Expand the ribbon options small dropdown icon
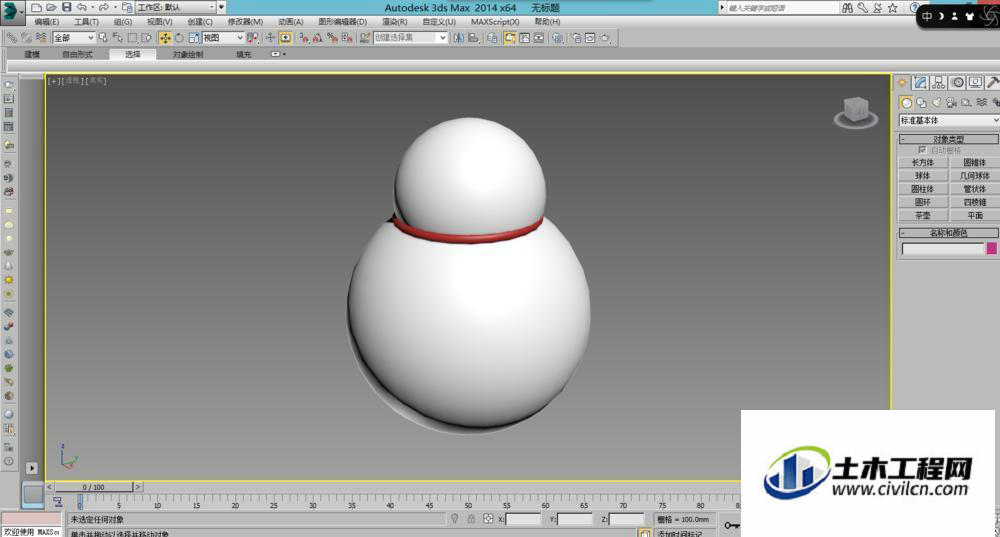Screen dimensions: 1000x537 click(x=279, y=54)
